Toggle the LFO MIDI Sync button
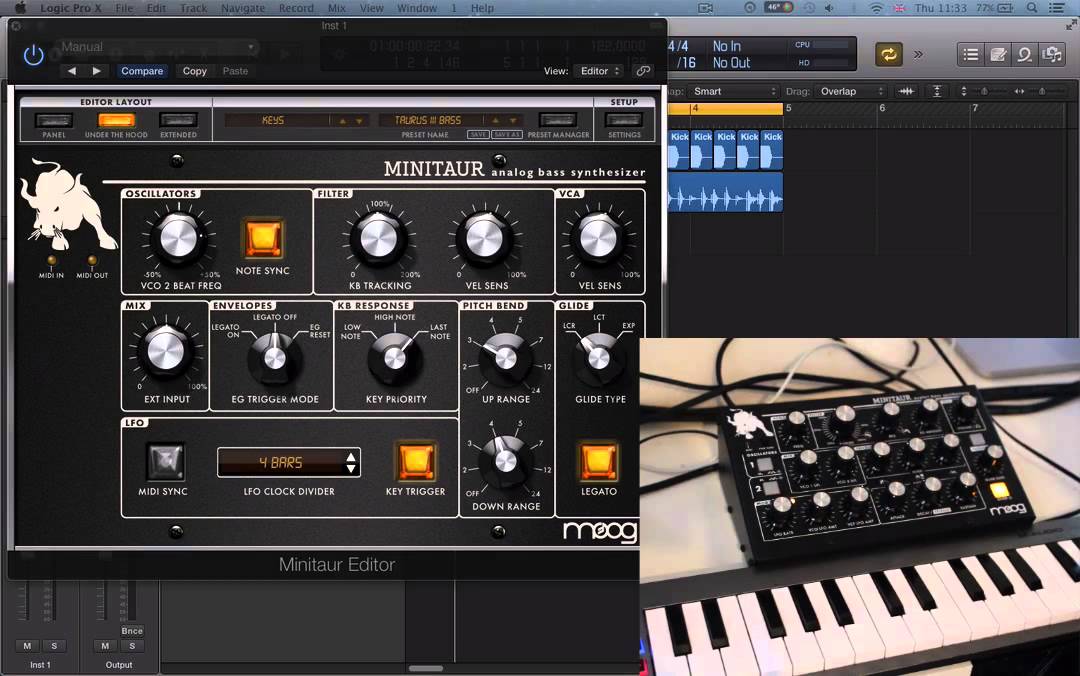This screenshot has width=1080, height=676. click(x=165, y=461)
